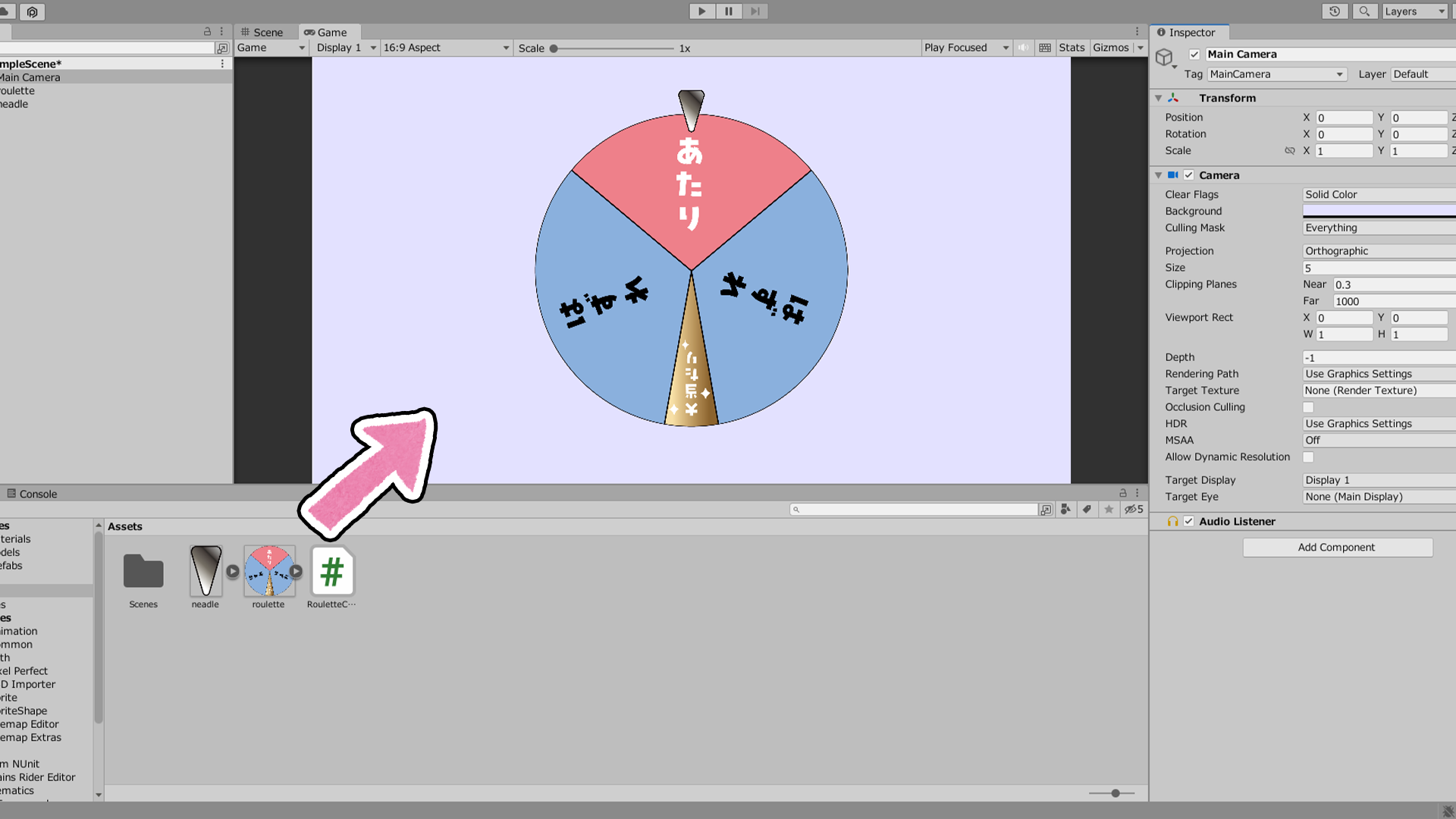Enable Occlusion Culling
The height and width of the screenshot is (819, 1456).
(x=1307, y=407)
